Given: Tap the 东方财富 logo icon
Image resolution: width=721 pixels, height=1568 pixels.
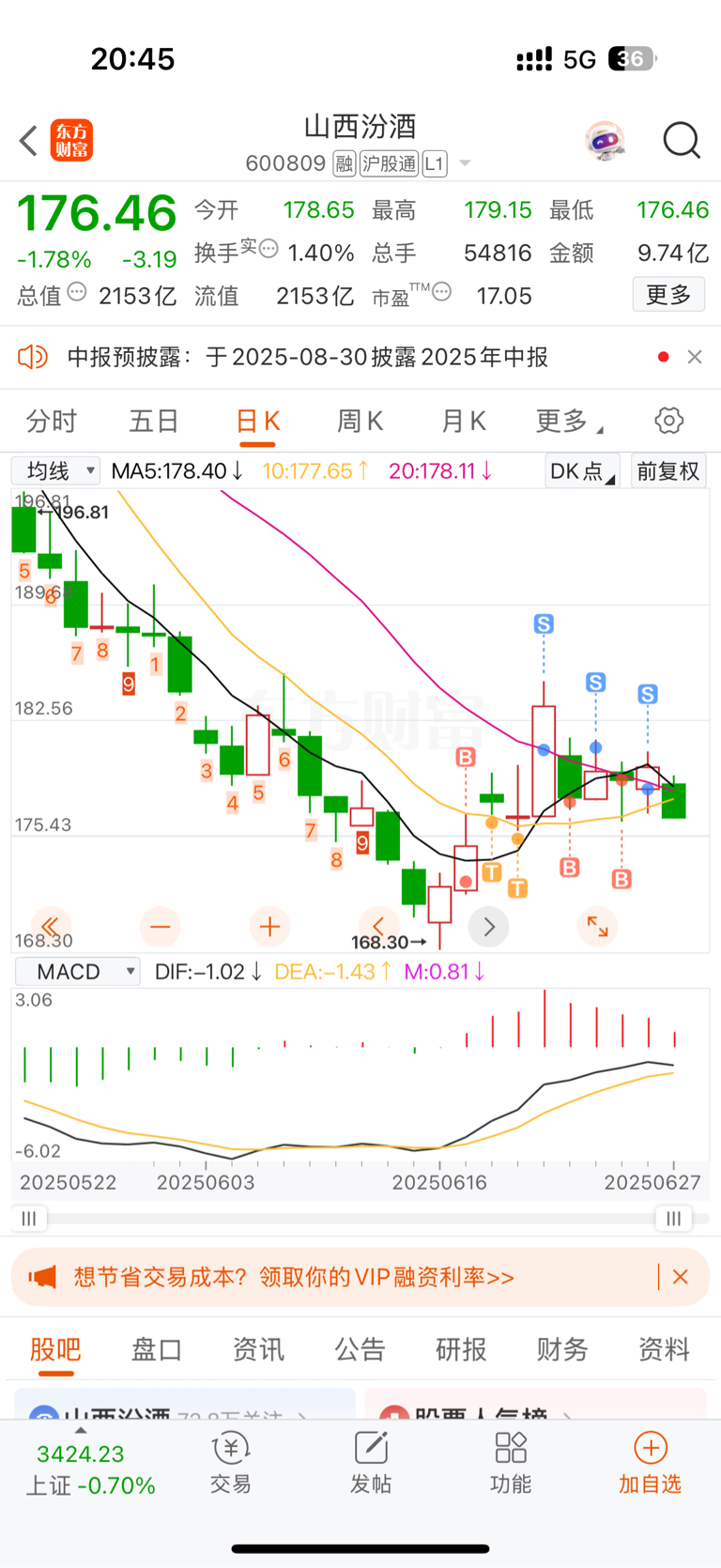Looking at the screenshot, I should [71, 141].
